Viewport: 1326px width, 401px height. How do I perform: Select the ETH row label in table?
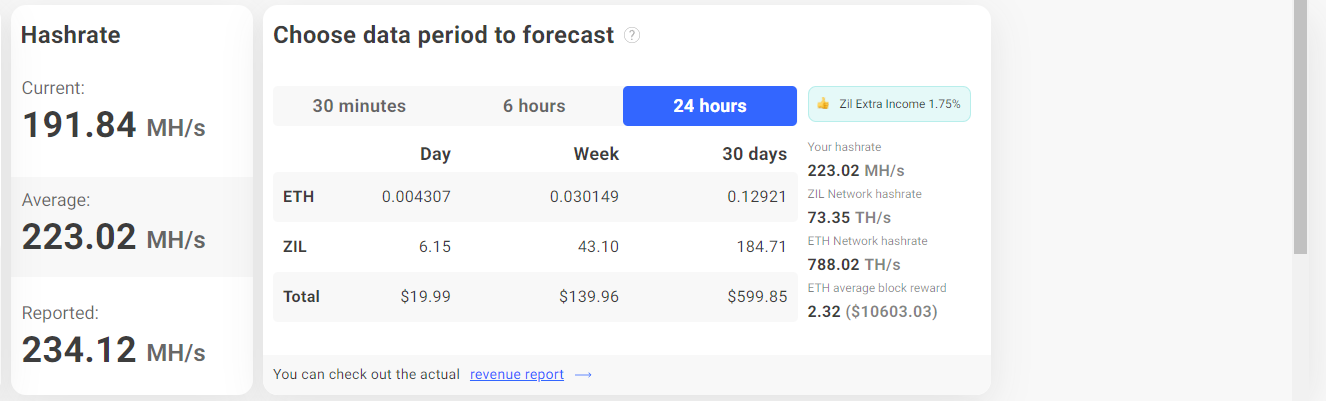[298, 197]
